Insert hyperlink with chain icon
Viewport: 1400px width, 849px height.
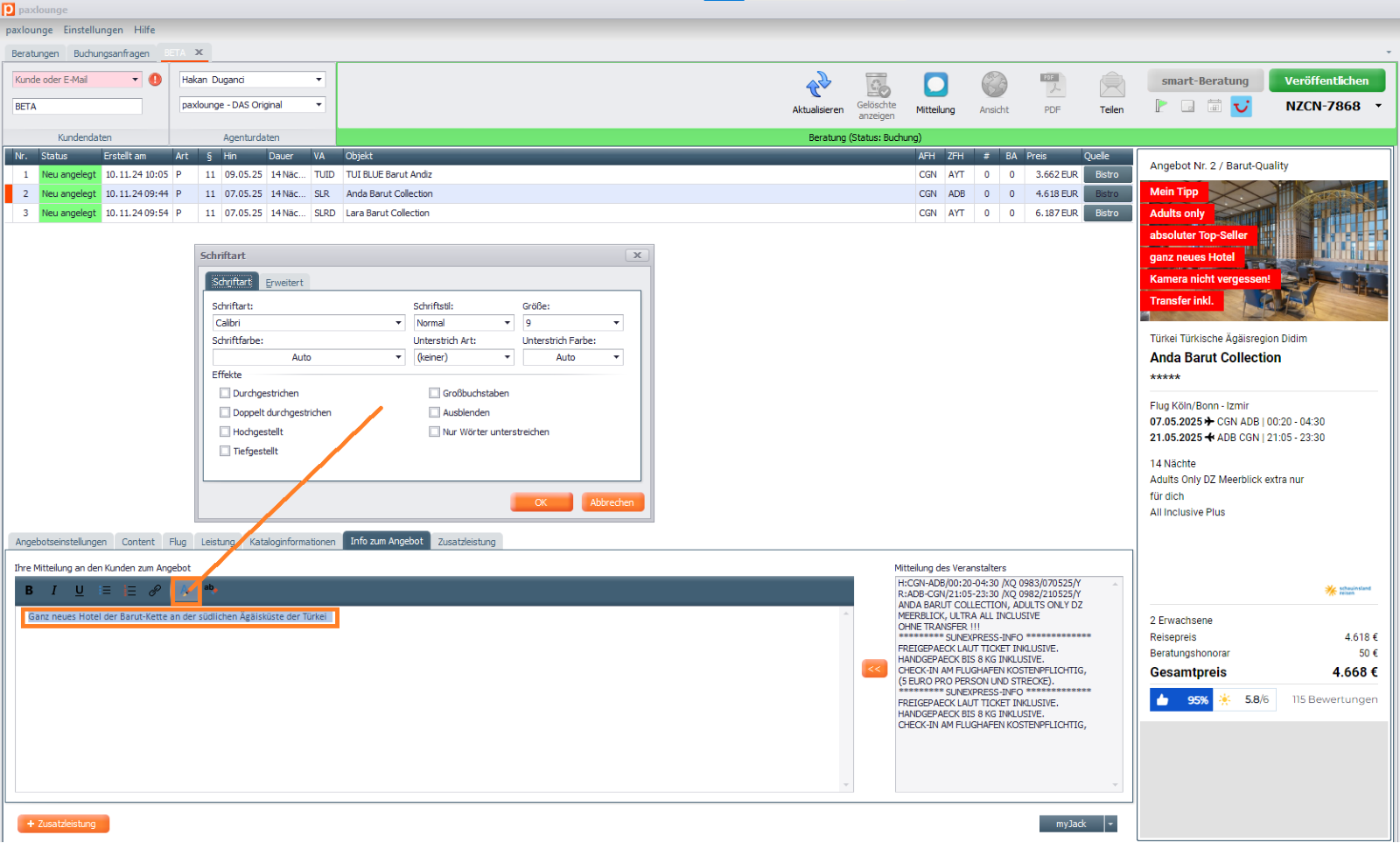[x=155, y=591]
